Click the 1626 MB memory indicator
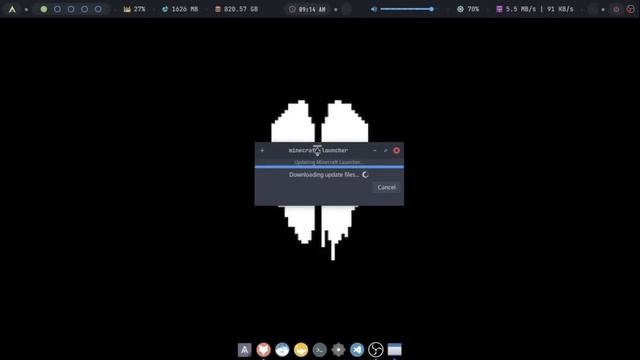The height and width of the screenshot is (360, 640). [180, 9]
